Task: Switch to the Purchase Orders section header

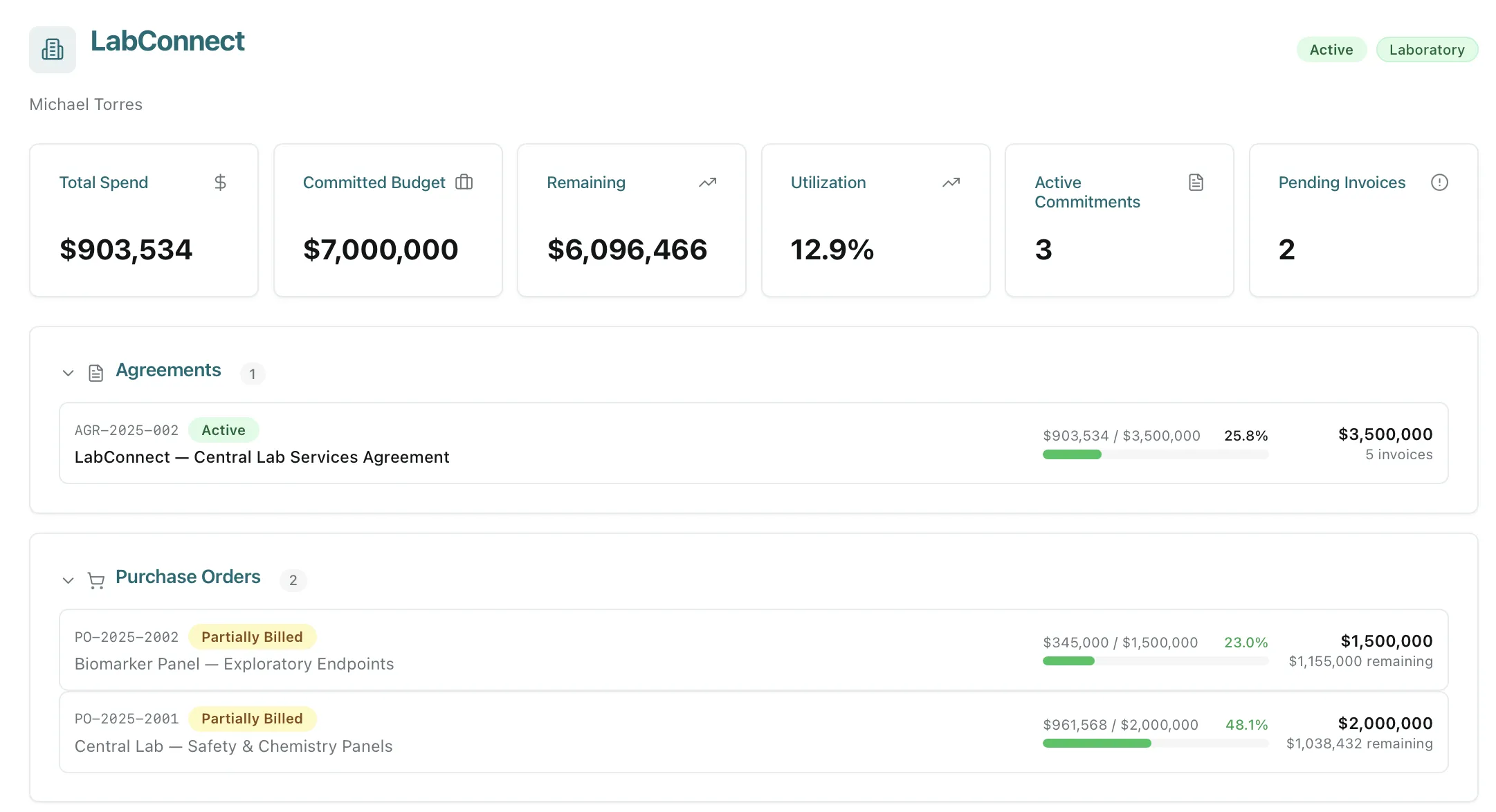Action: pos(188,577)
